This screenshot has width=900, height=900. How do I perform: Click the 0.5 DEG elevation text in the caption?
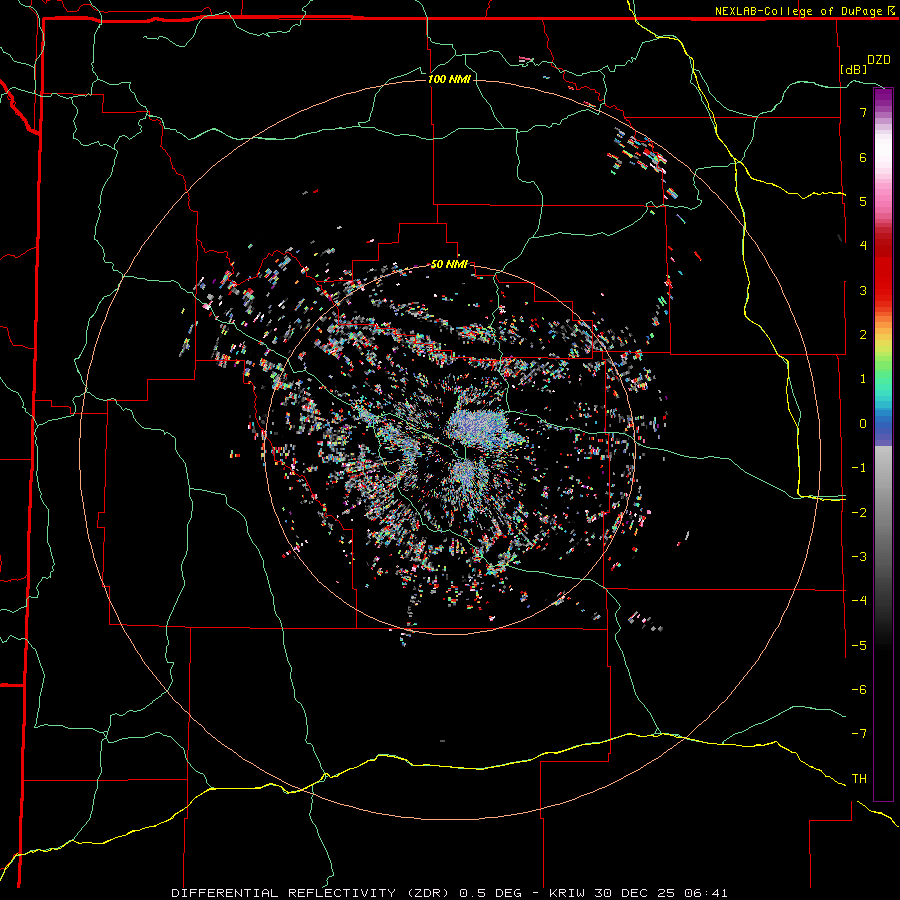click(490, 893)
